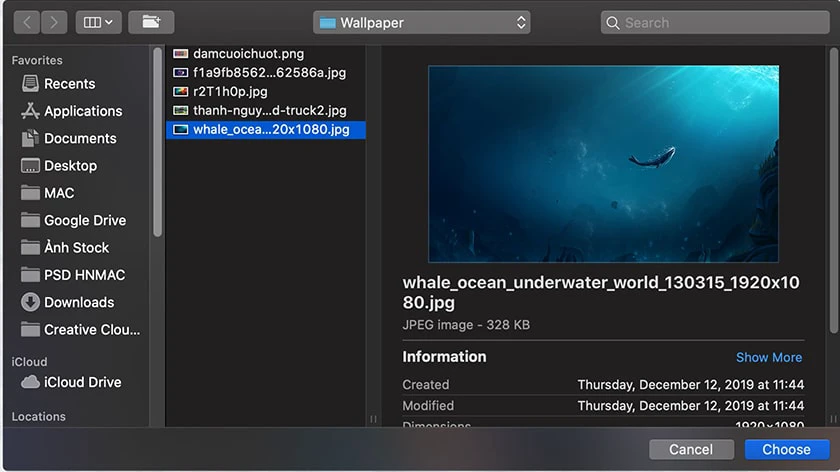
Task: Click the damcuoichuot.png file thumbnail icon
Action: pyautogui.click(x=181, y=54)
